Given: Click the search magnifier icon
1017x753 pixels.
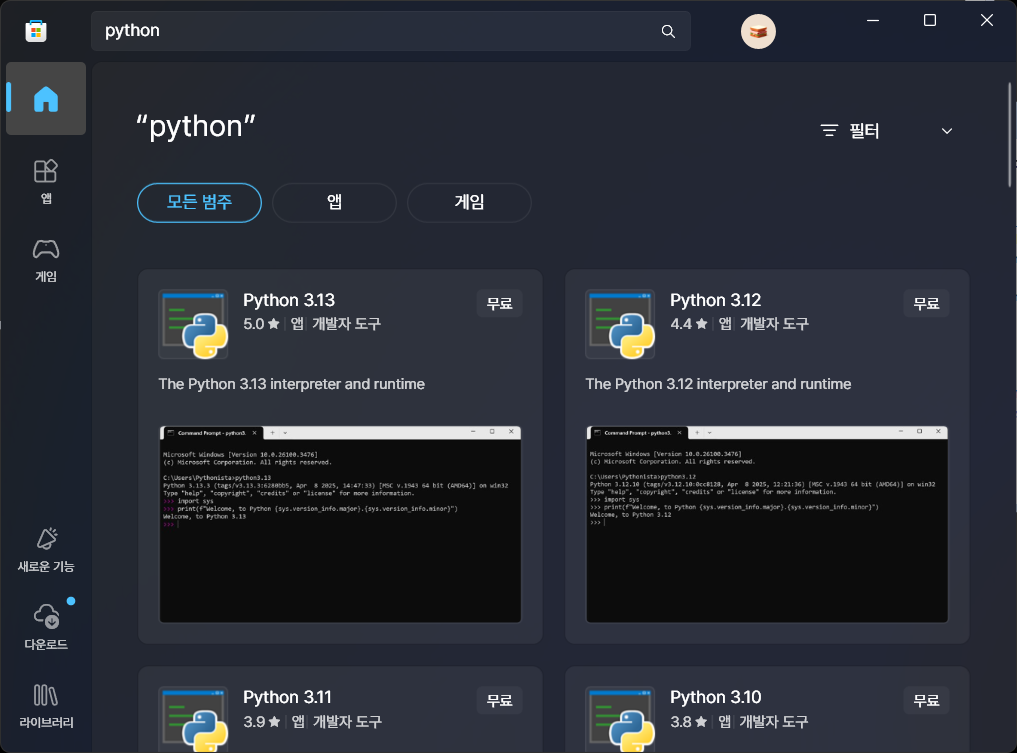Looking at the screenshot, I should 668,31.
